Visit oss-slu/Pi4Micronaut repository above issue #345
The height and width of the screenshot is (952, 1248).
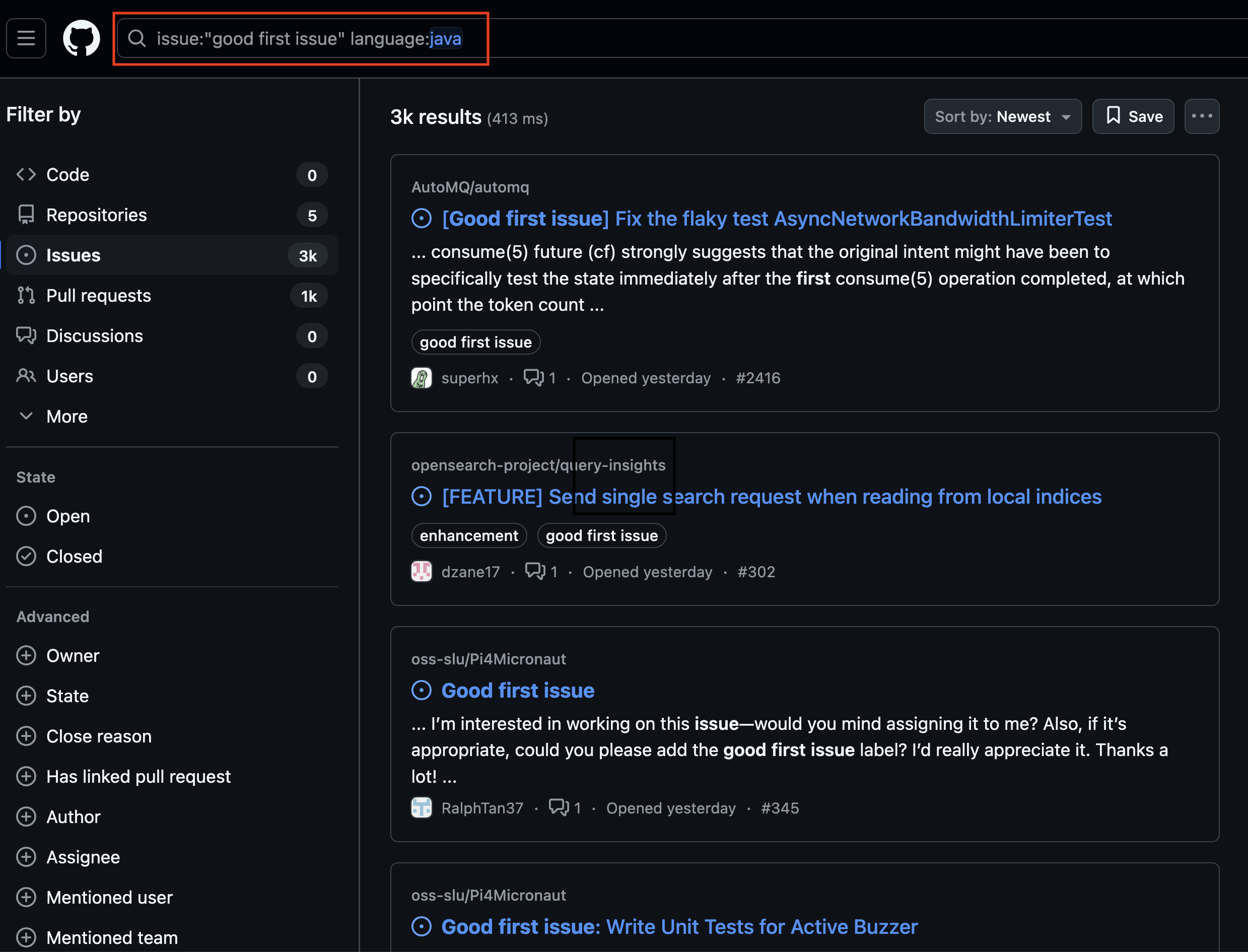(x=489, y=659)
